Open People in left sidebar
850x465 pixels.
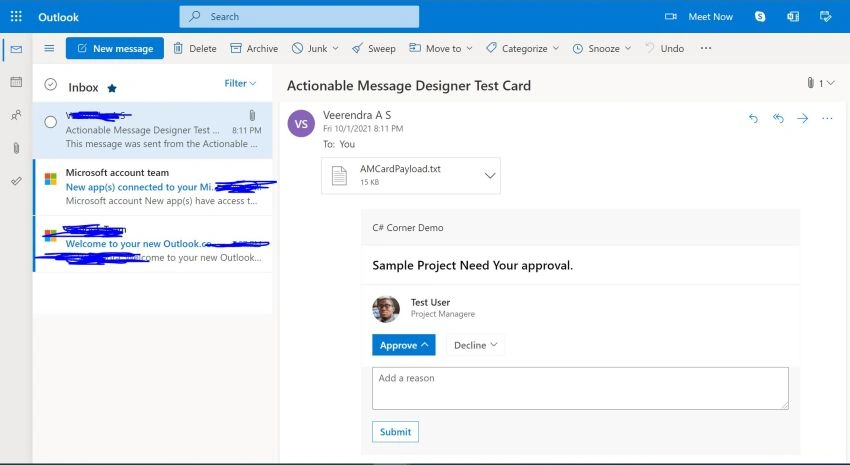(16, 115)
